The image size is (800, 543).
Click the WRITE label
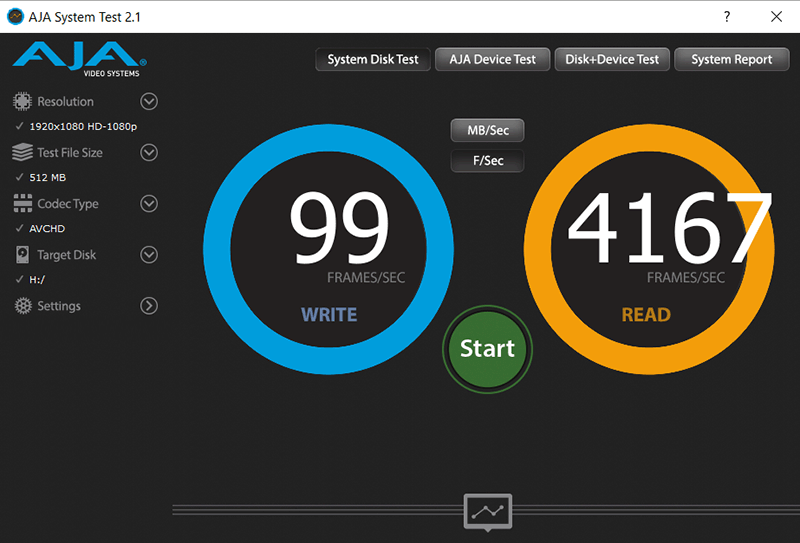coord(329,314)
